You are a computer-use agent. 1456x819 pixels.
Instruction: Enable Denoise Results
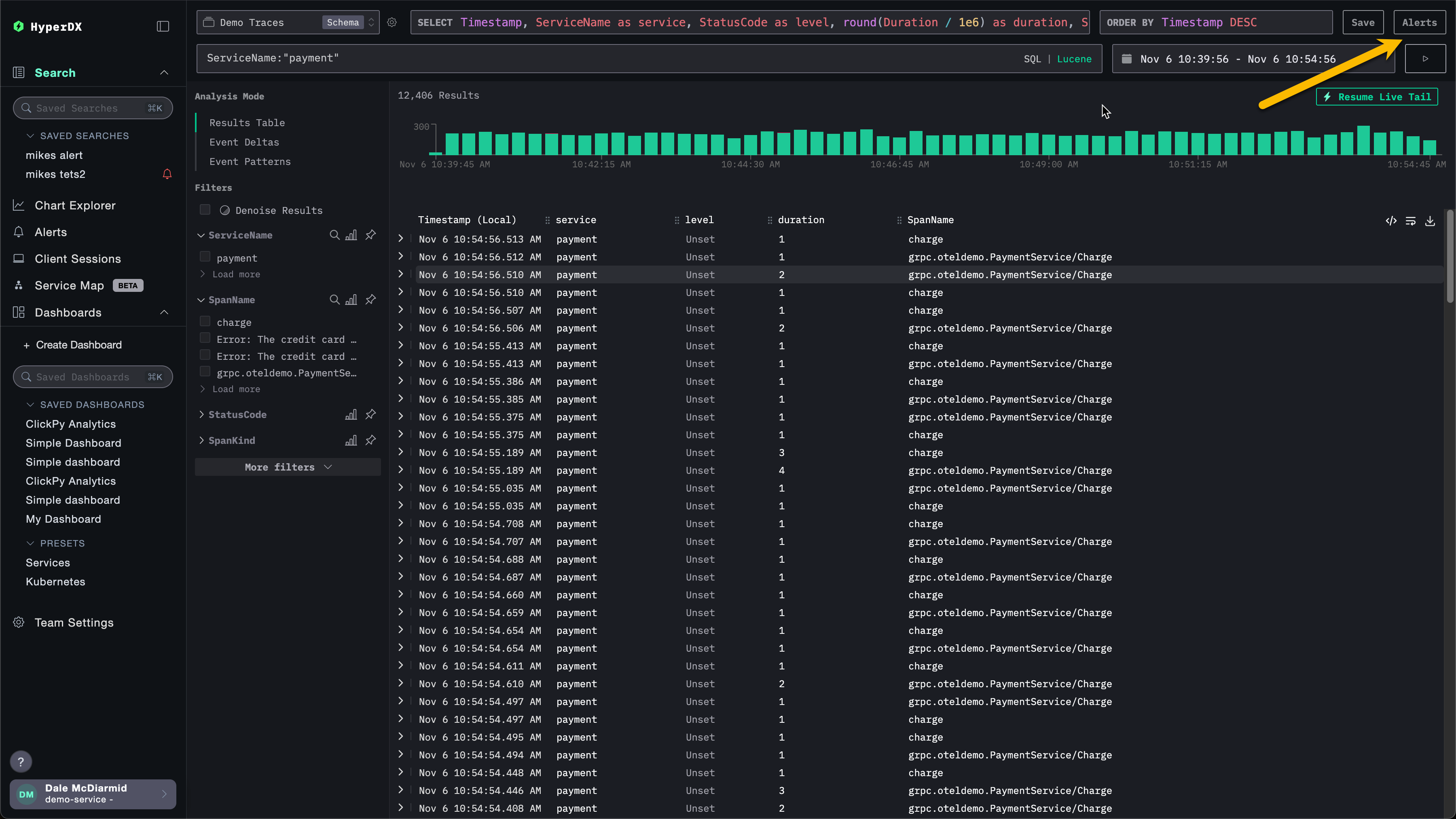tap(205, 209)
